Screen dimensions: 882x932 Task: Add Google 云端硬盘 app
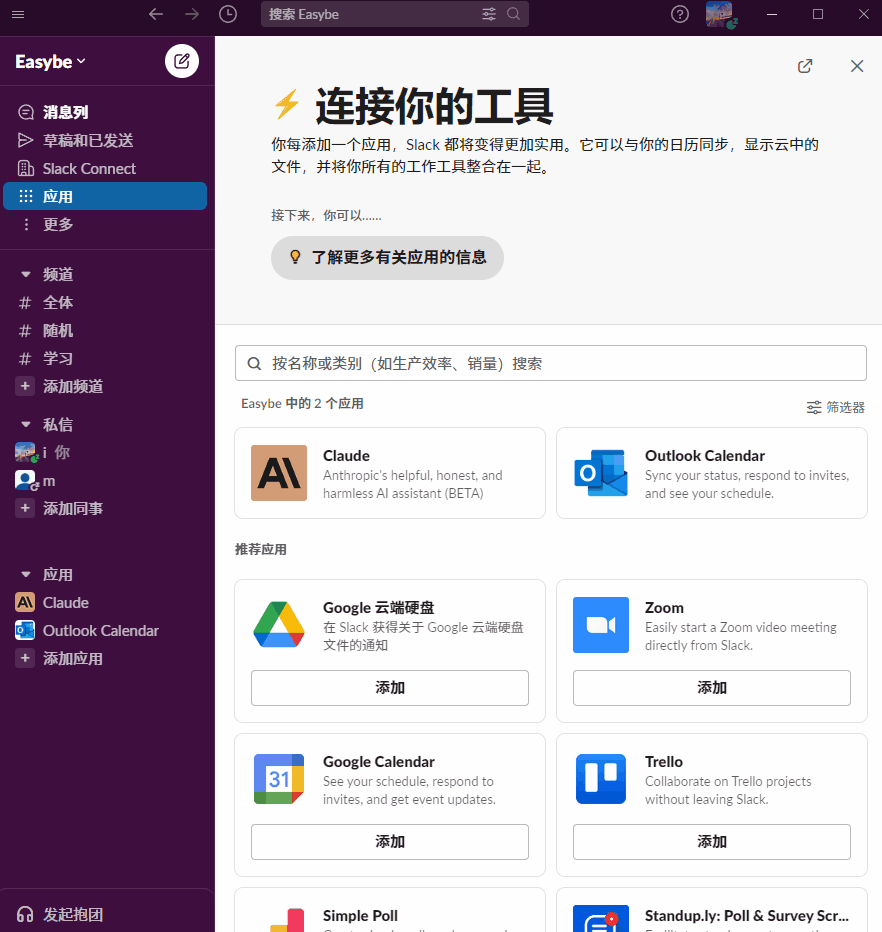390,688
